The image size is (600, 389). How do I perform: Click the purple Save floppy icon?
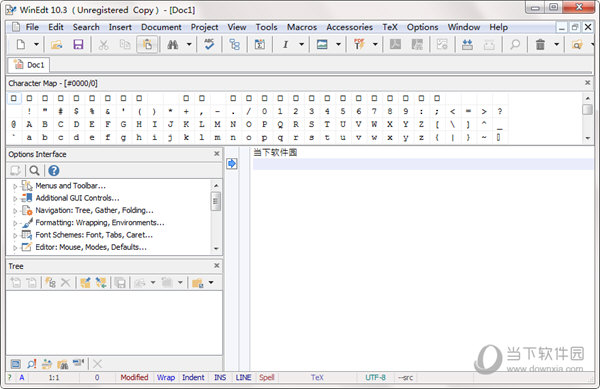pos(78,44)
